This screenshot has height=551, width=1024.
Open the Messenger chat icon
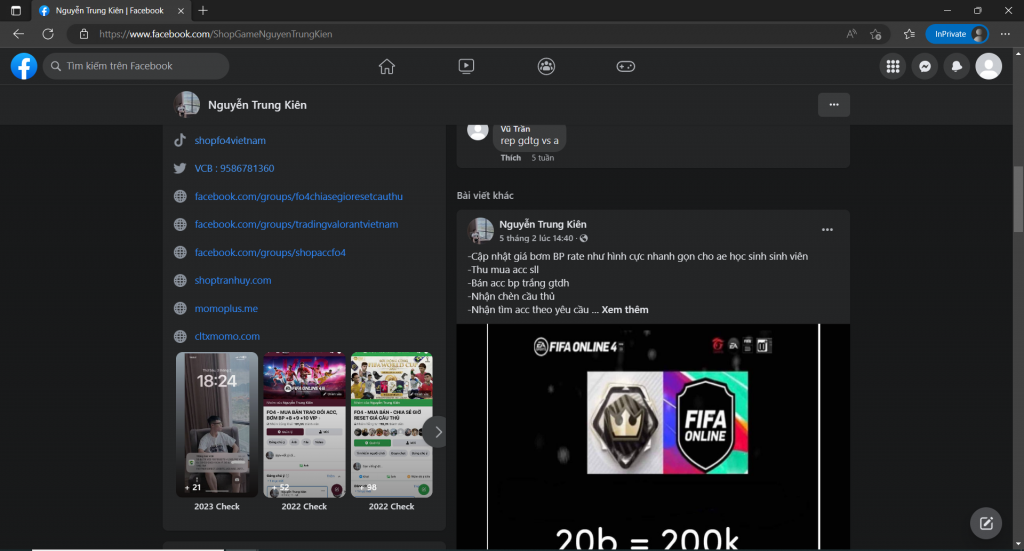(926, 66)
